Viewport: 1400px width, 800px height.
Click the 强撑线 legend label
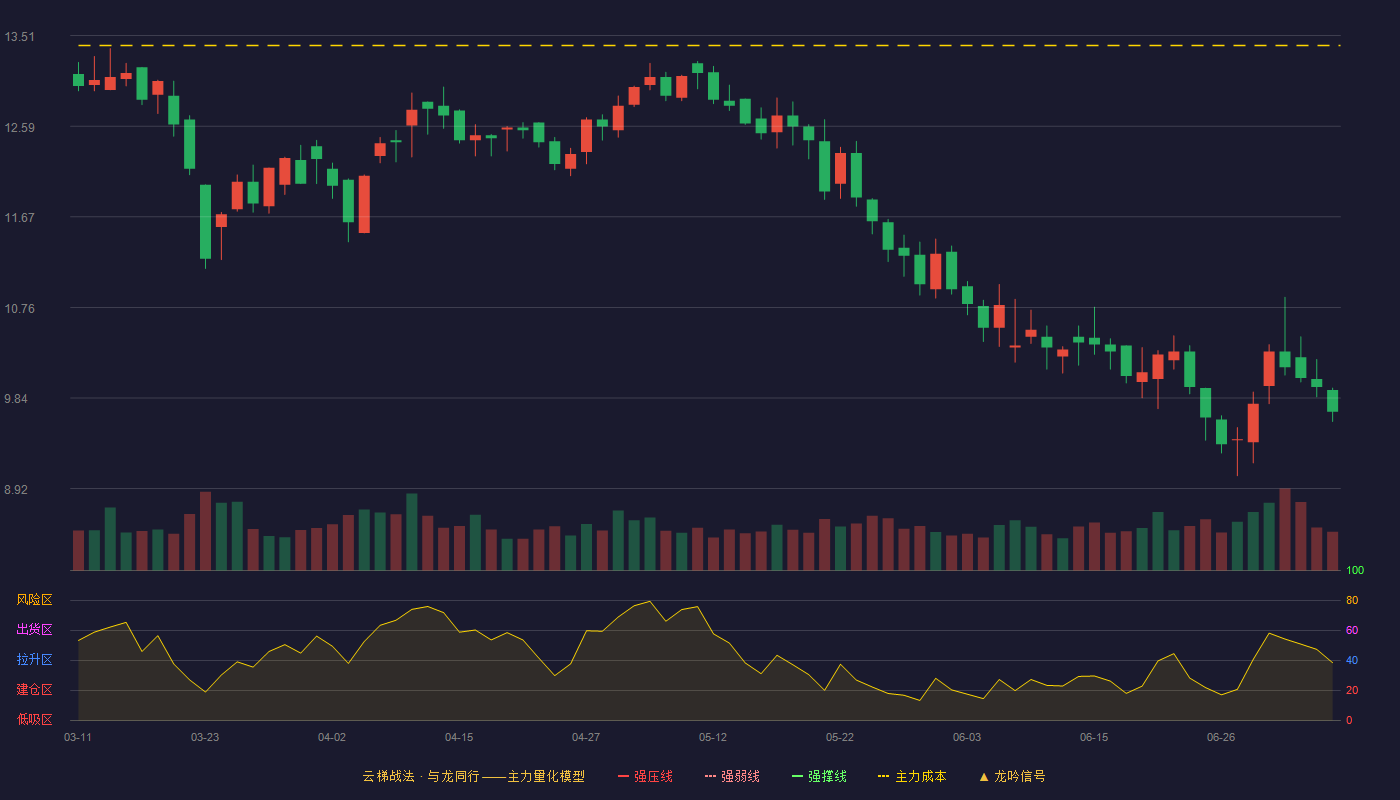827,776
